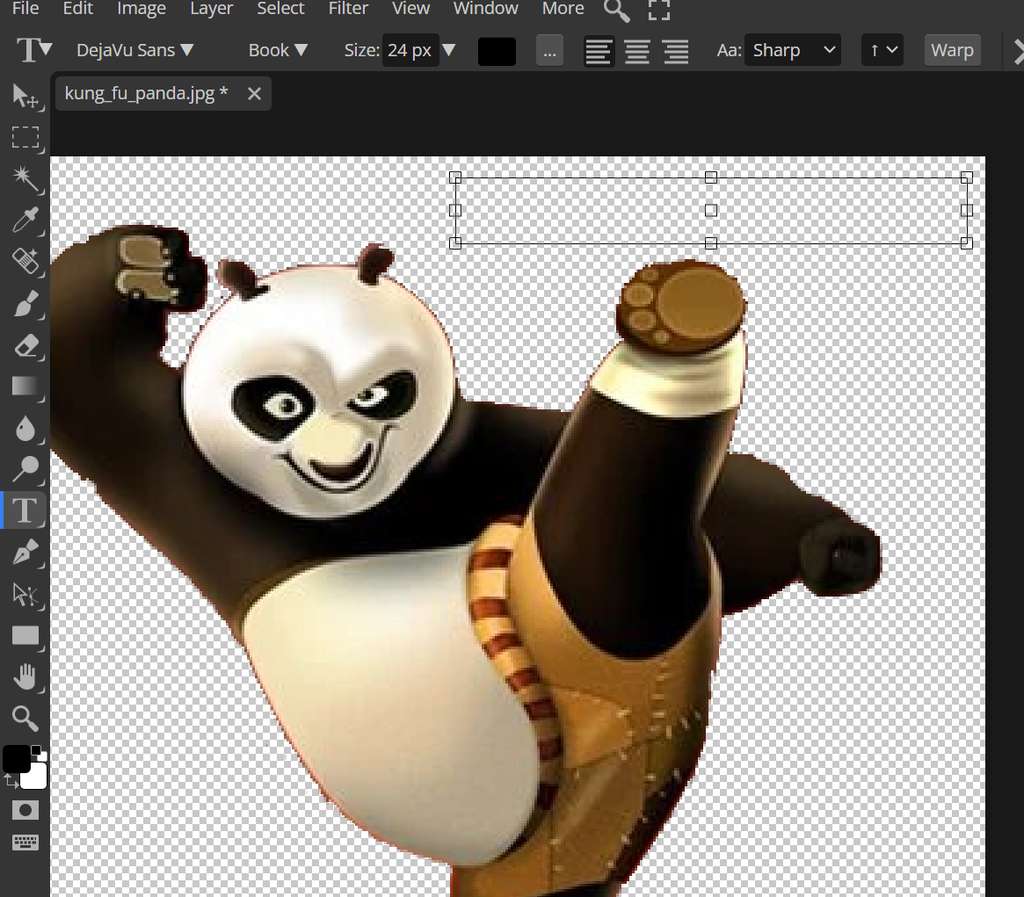The width and height of the screenshot is (1024, 897).
Task: Click the text box bottom-right corner handle
Action: 967,244
